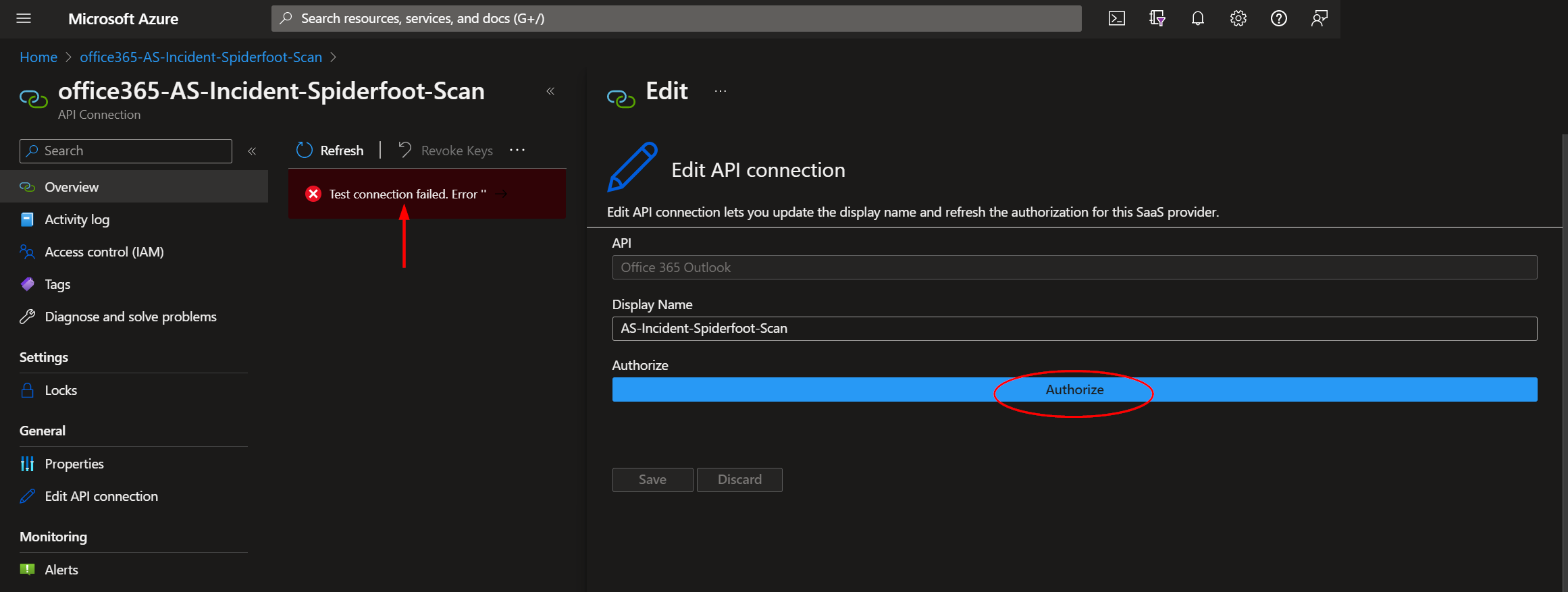Click the Settings section heading
The height and width of the screenshot is (592, 1568).
(44, 357)
